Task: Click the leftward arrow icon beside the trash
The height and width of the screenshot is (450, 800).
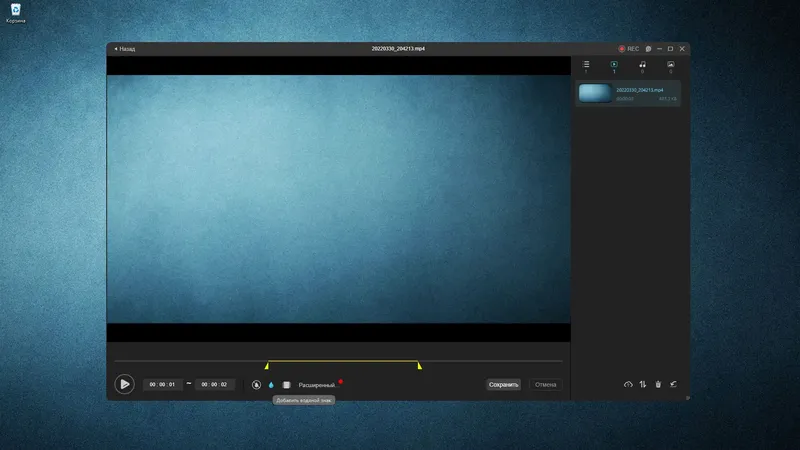Action: (x=673, y=384)
